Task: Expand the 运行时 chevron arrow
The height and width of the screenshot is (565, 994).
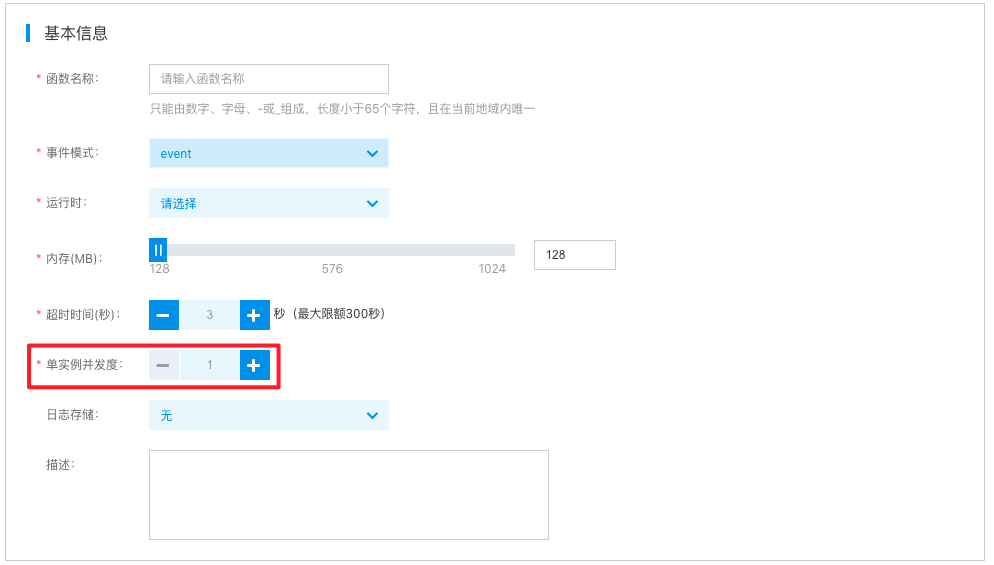Action: coord(372,204)
